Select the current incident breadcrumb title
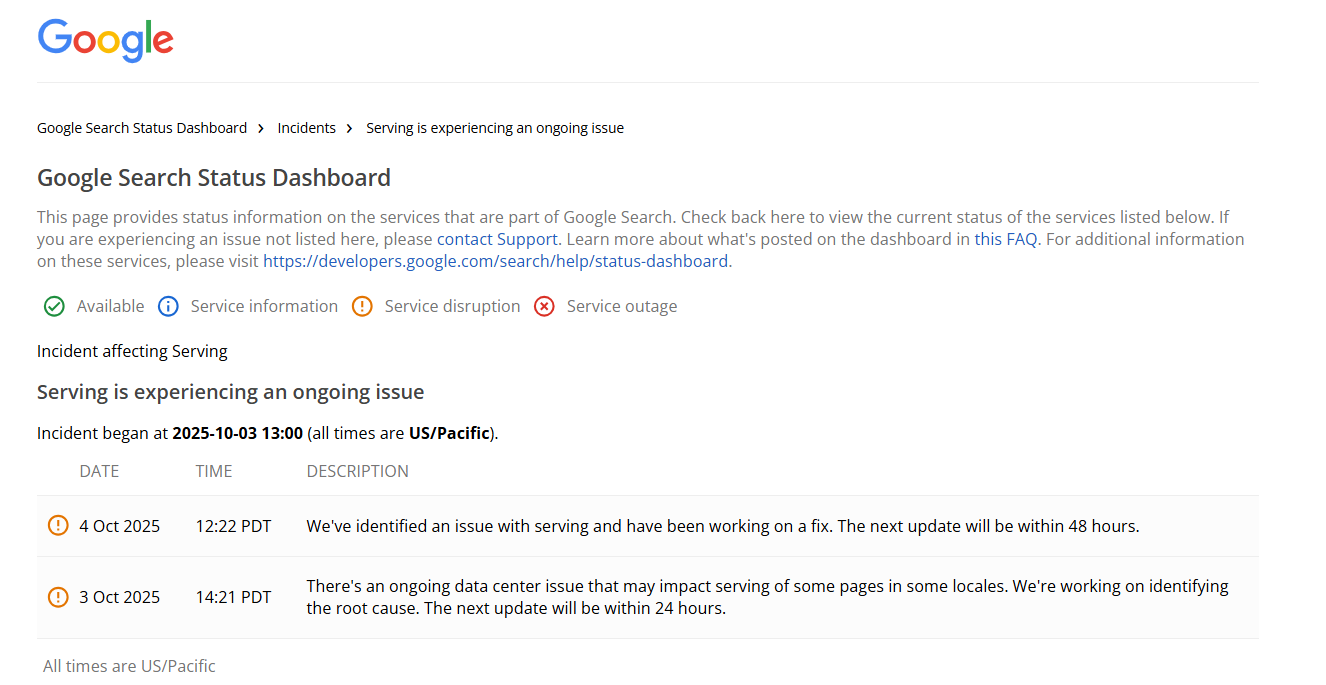Viewport: 1326px width, 685px height. pos(495,128)
